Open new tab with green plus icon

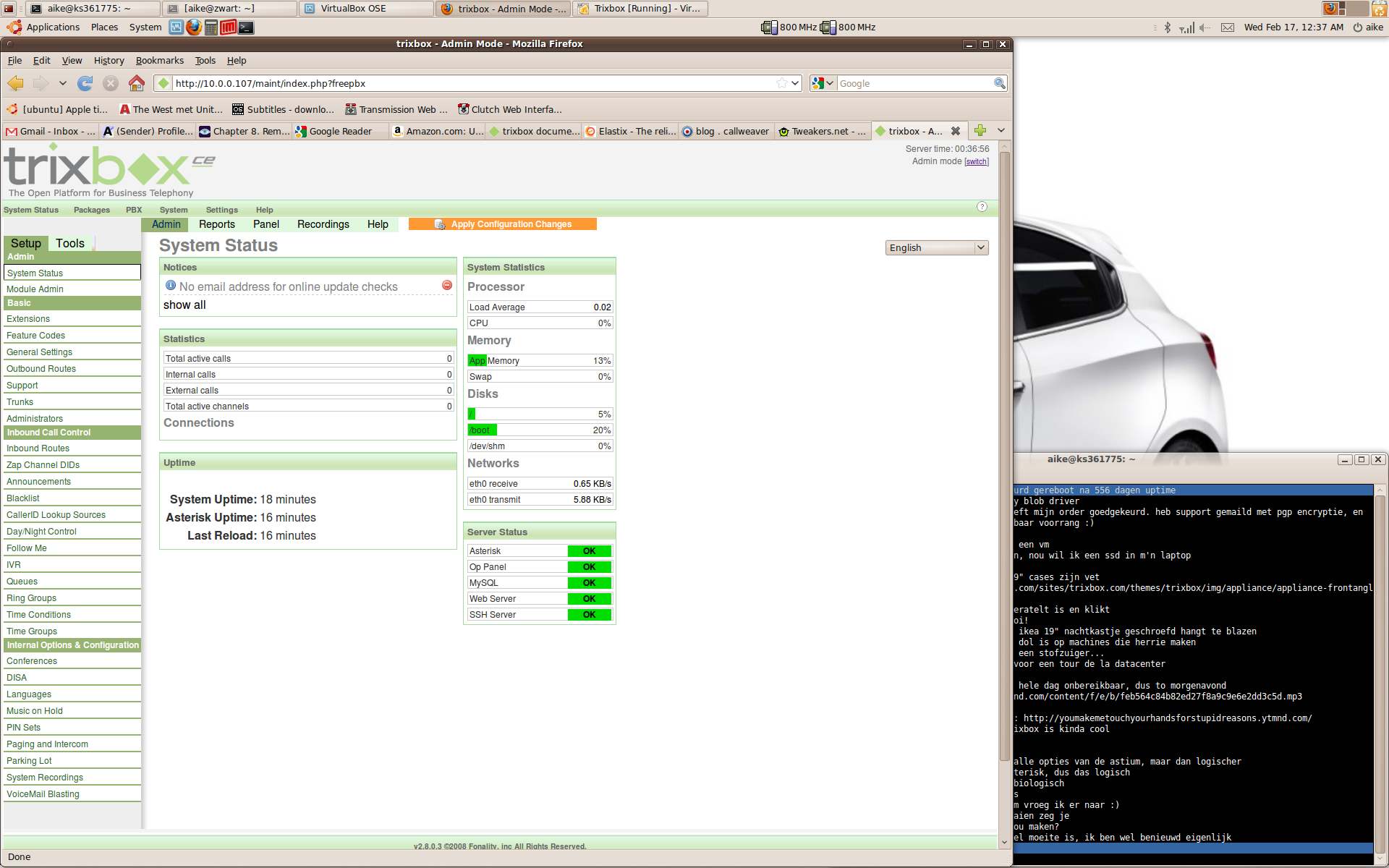click(980, 130)
